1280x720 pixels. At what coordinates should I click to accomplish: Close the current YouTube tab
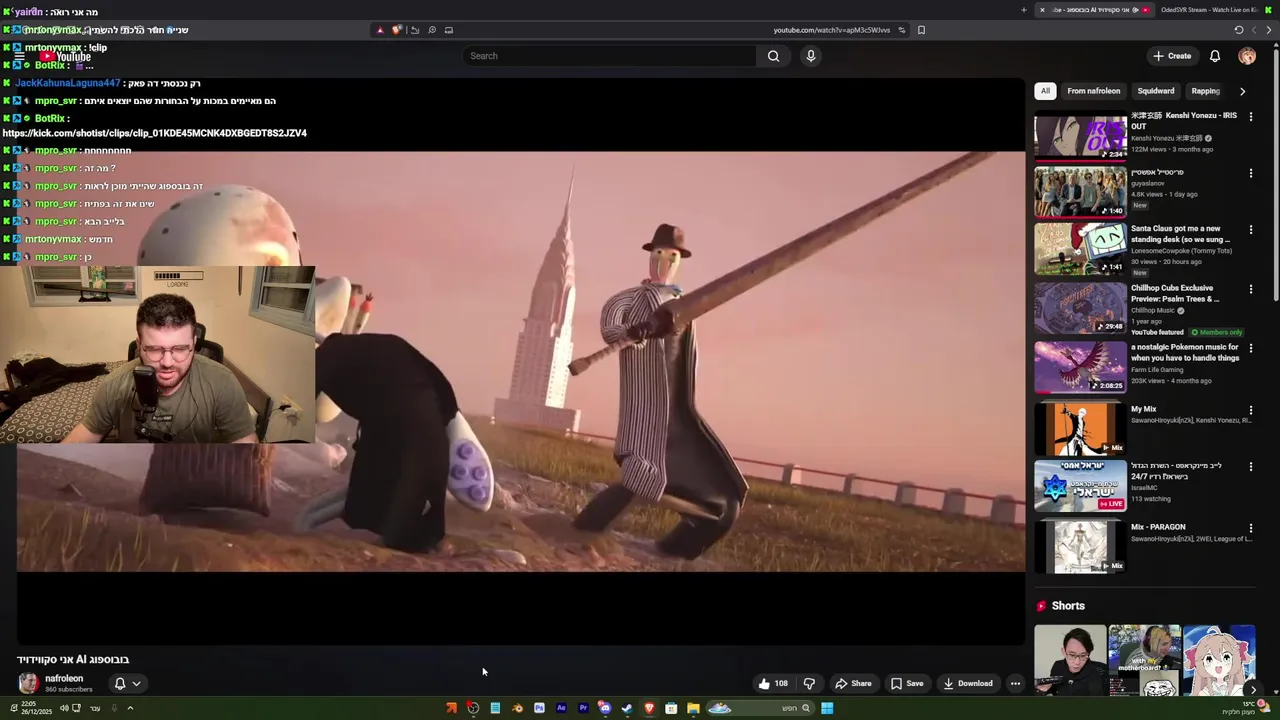pyautogui.click(x=1042, y=10)
